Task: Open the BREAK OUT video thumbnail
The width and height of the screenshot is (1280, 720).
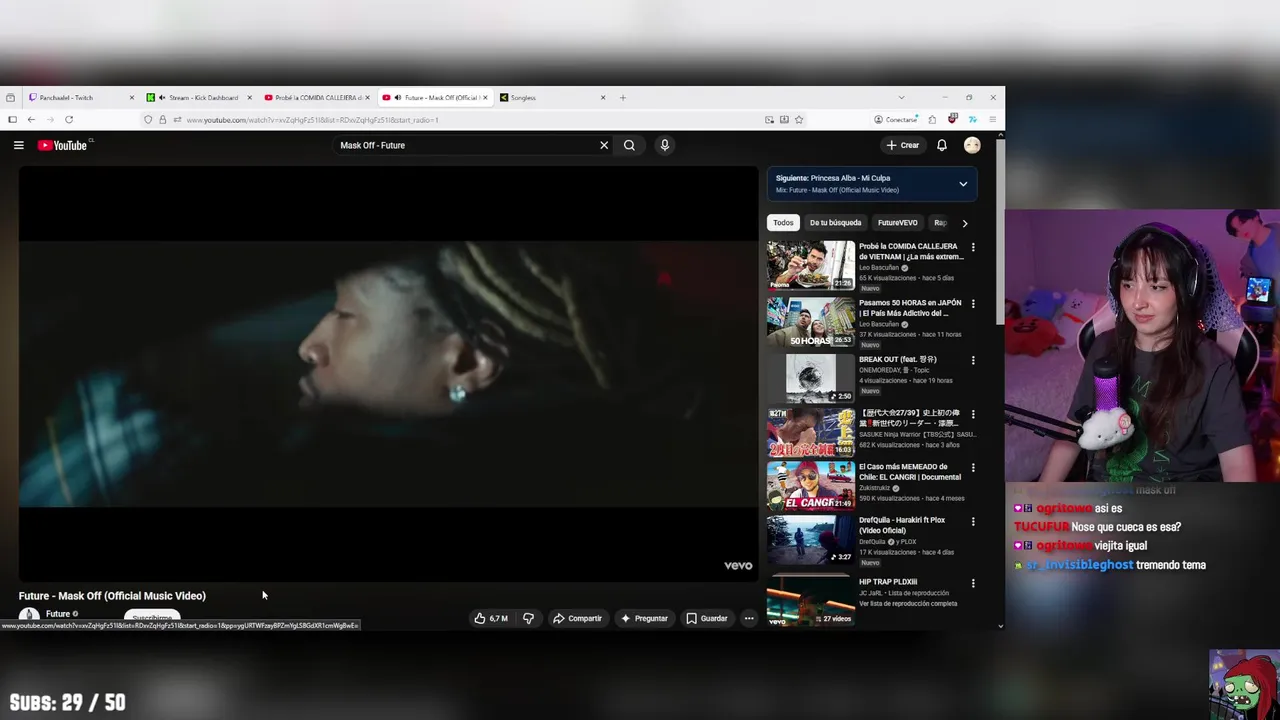Action: point(811,378)
